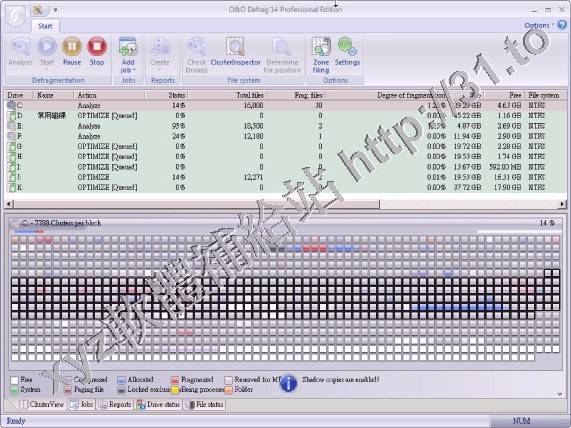This screenshot has width=571, height=428.
Task: Click the Being processed legend swatch
Action: coord(175,390)
